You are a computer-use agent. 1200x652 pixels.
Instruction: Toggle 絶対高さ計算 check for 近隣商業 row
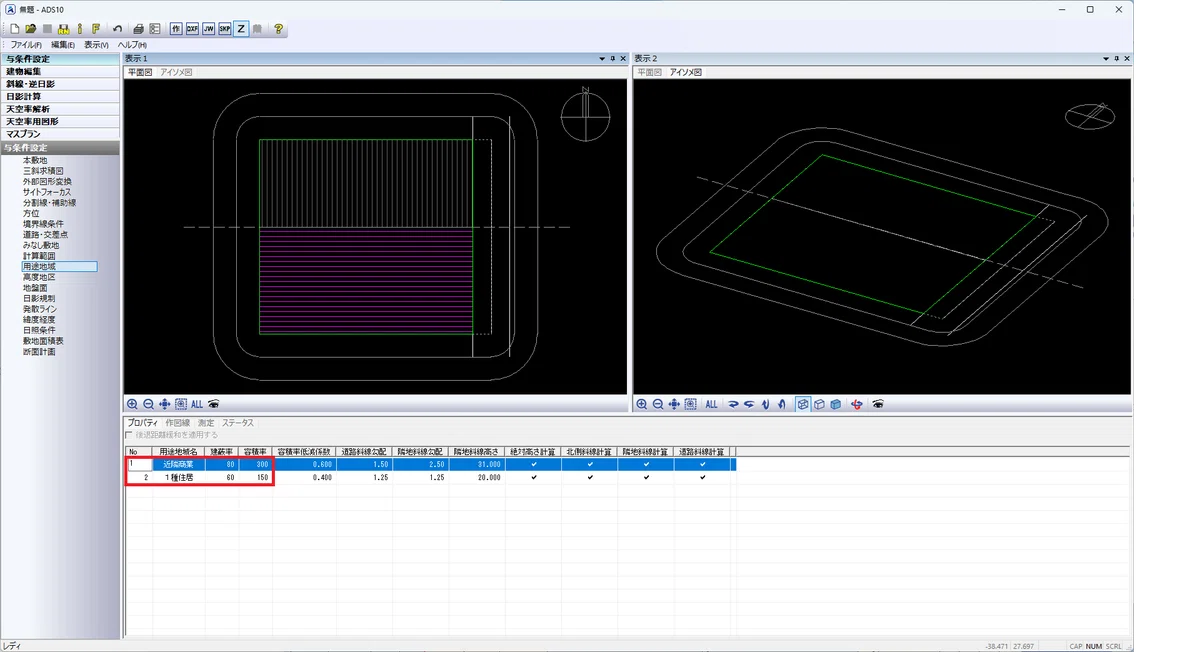pos(533,464)
